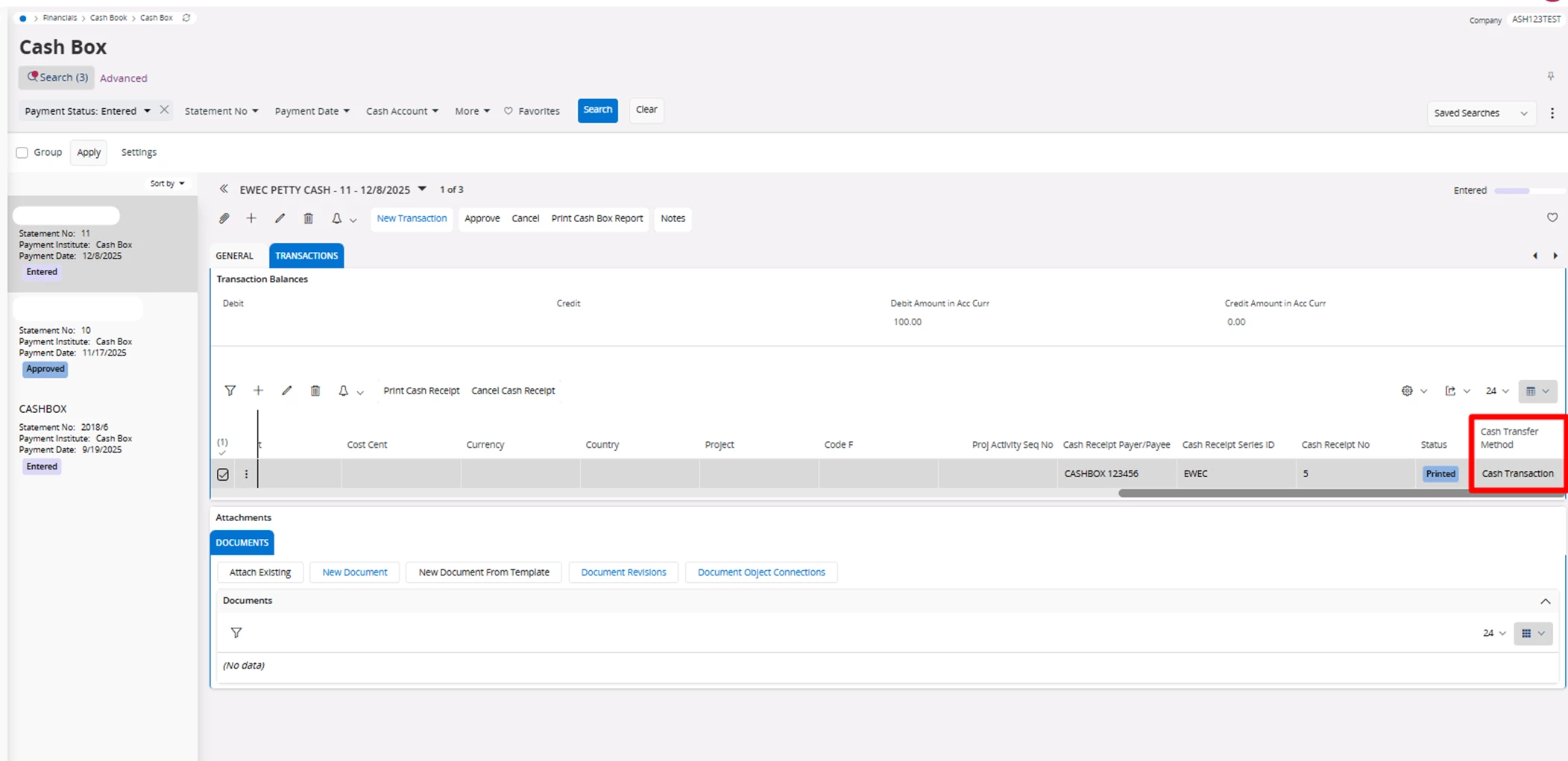Select the DOCUMENTS attachments tab
The height and width of the screenshot is (761, 1568).
(x=242, y=543)
